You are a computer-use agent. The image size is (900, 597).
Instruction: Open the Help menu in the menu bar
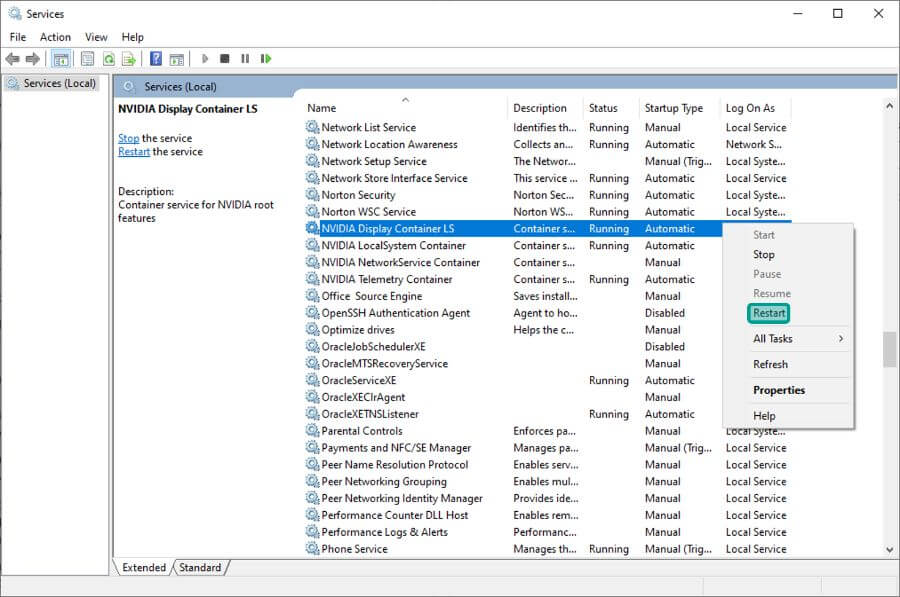tap(133, 37)
